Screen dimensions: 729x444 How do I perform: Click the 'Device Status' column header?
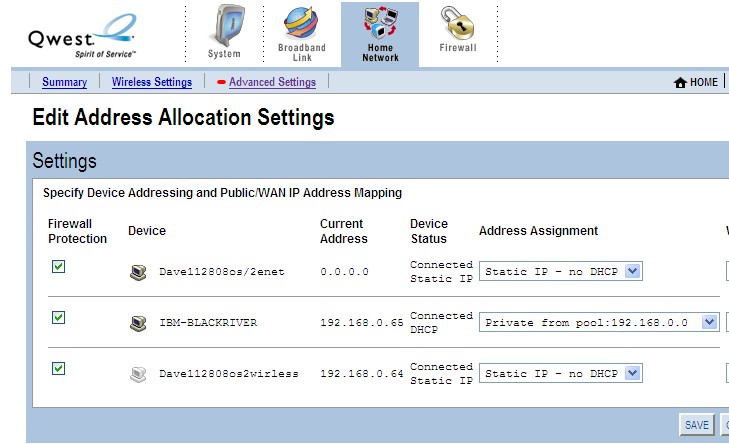click(x=429, y=231)
